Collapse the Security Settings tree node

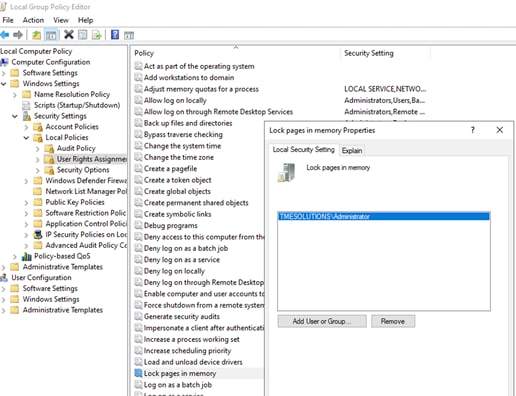pos(15,116)
